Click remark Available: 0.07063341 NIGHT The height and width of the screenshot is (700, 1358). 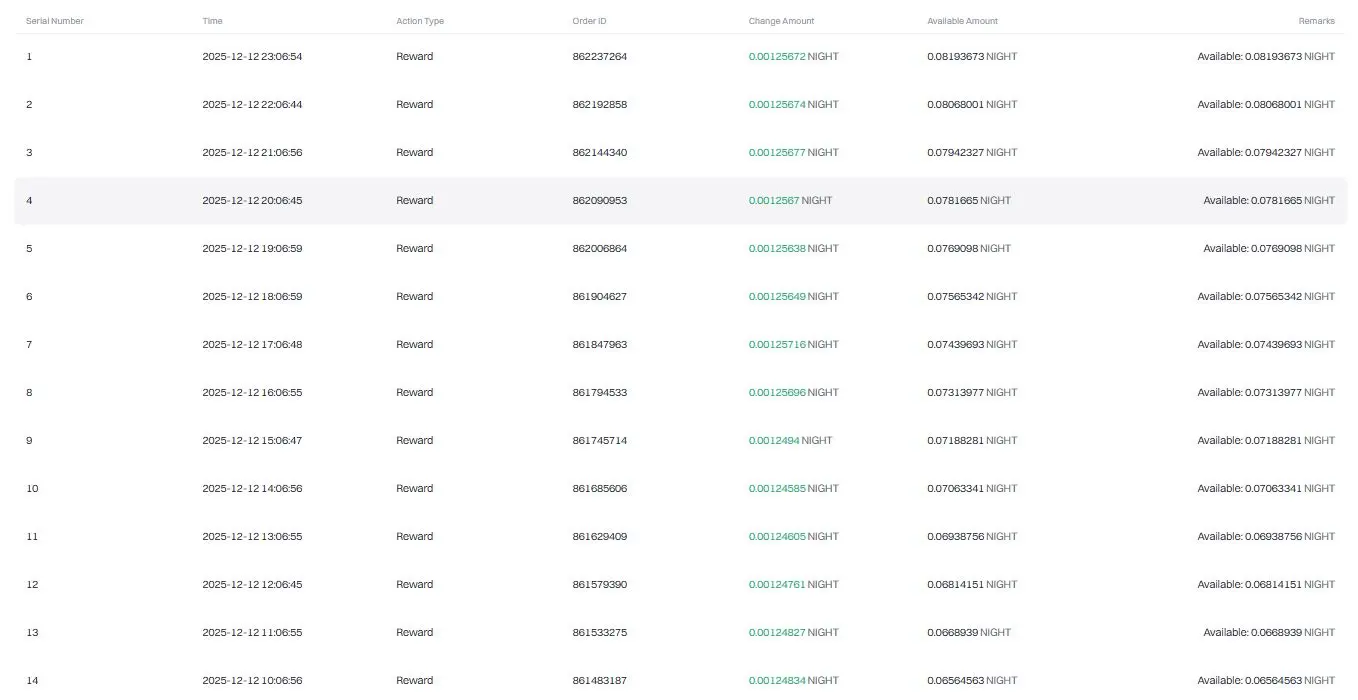coord(1266,489)
